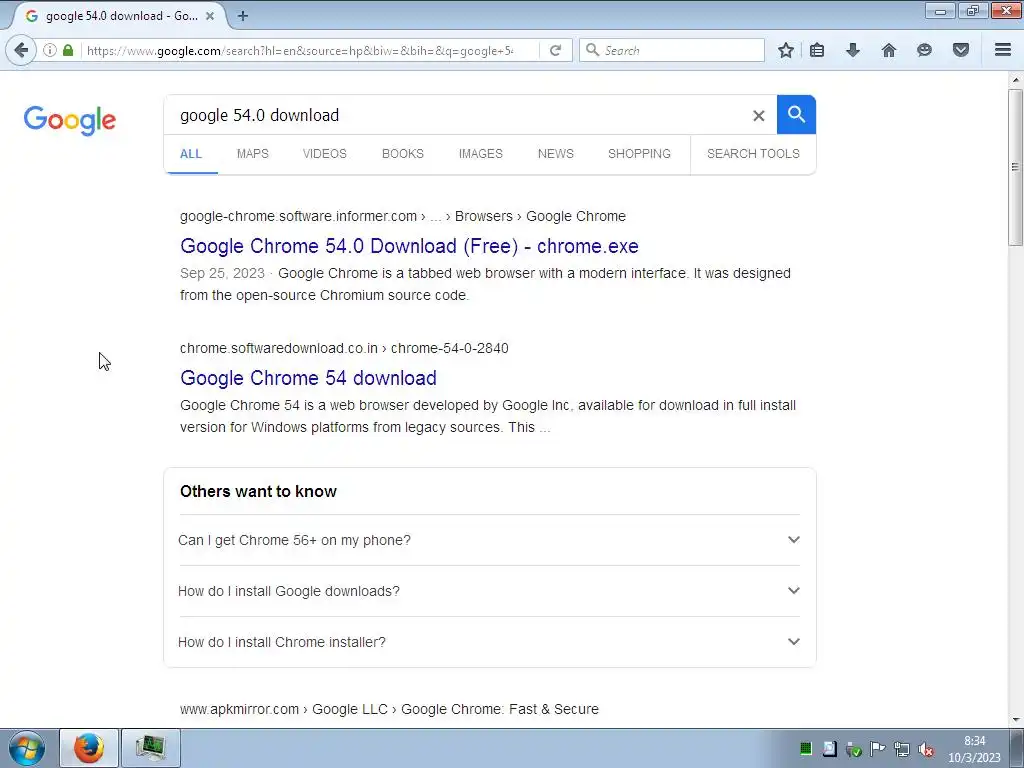This screenshot has height=768, width=1024.
Task: Save page to Pocket icon
Action: [961, 50]
